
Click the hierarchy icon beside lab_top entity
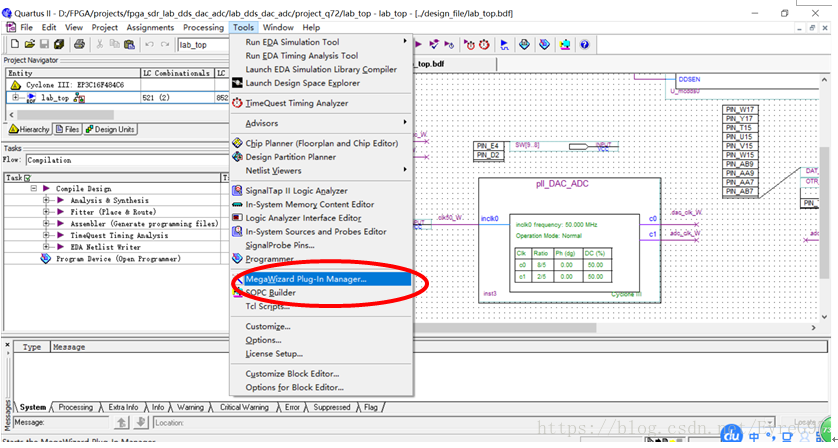(79, 98)
